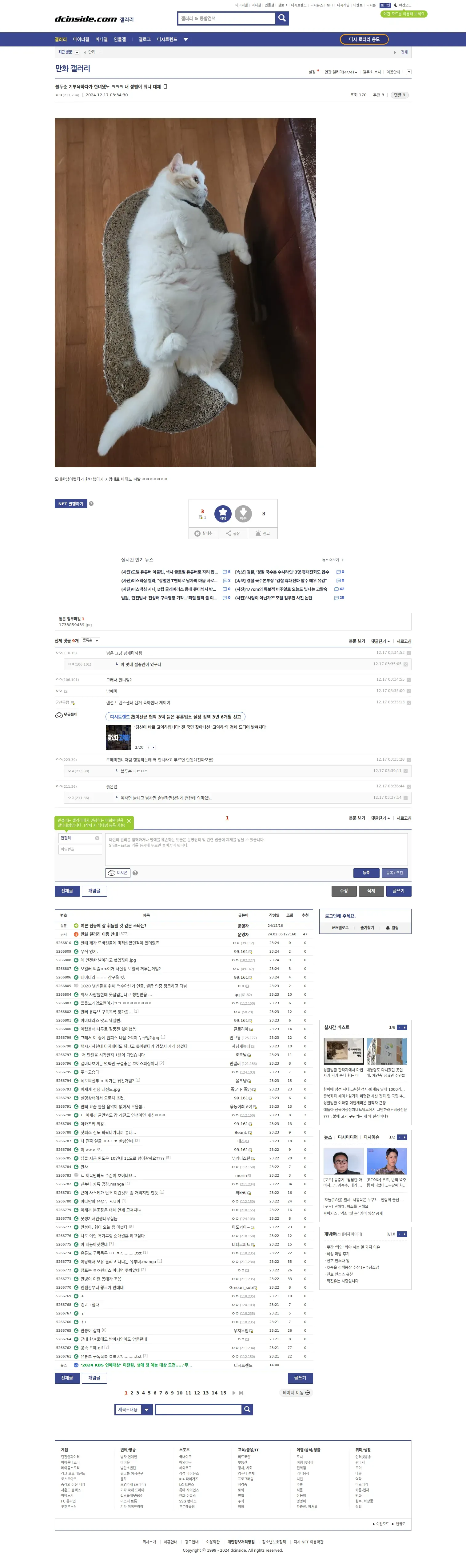This screenshot has width=466, height=1568.
Task: Switch to 개념글 tab above the post list
Action: pyautogui.click(x=94, y=890)
